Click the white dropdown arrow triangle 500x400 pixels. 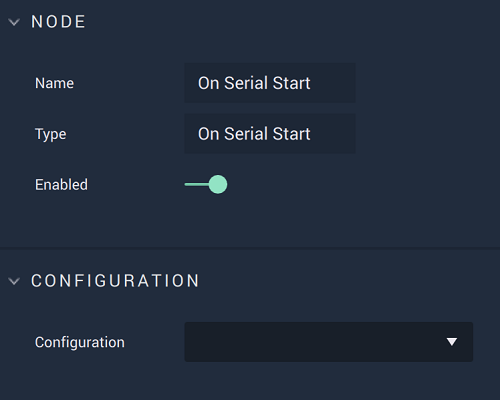point(452,342)
